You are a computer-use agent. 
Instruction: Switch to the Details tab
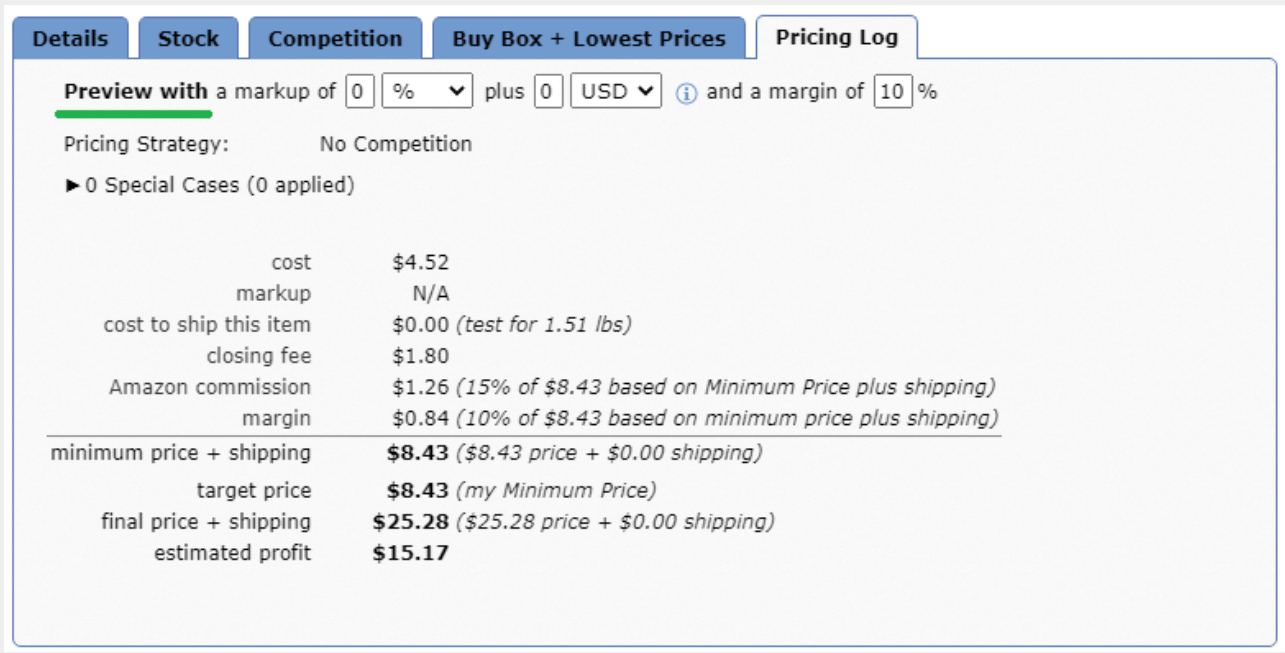[70, 39]
